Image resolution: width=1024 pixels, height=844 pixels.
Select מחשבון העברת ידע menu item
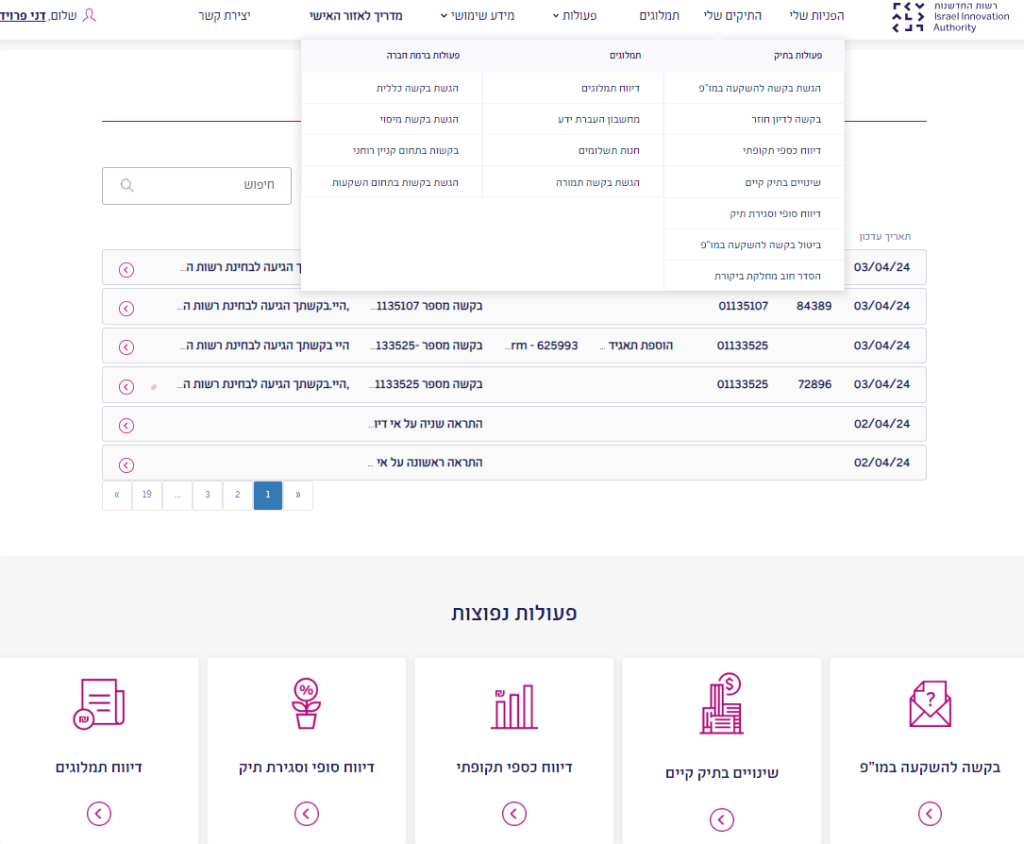point(596,120)
